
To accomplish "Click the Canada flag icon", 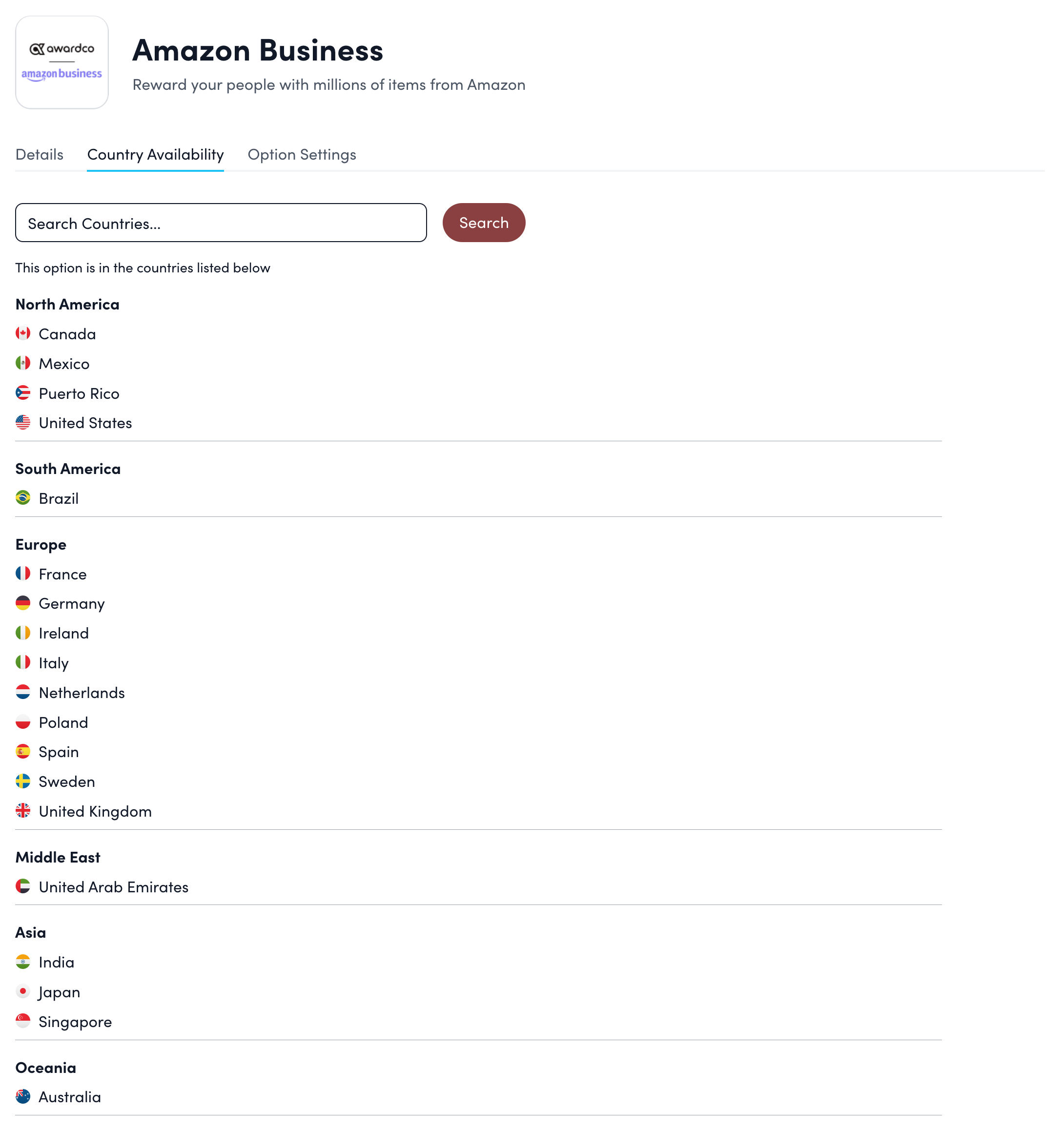I will coord(22,333).
